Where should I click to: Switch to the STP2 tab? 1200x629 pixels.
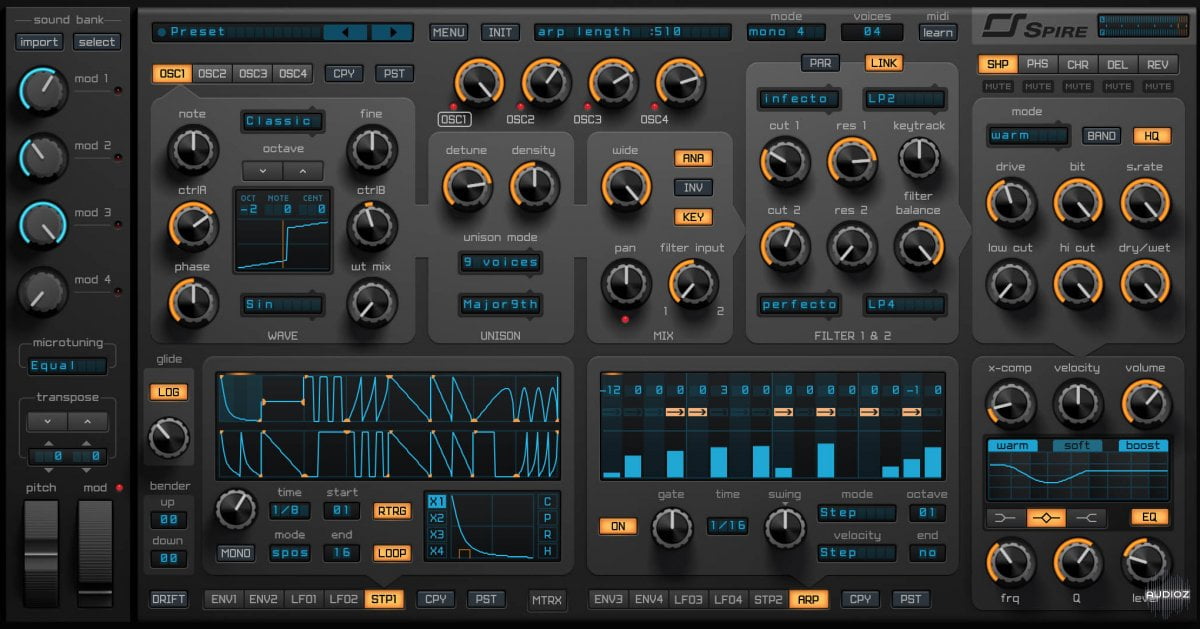(x=768, y=599)
